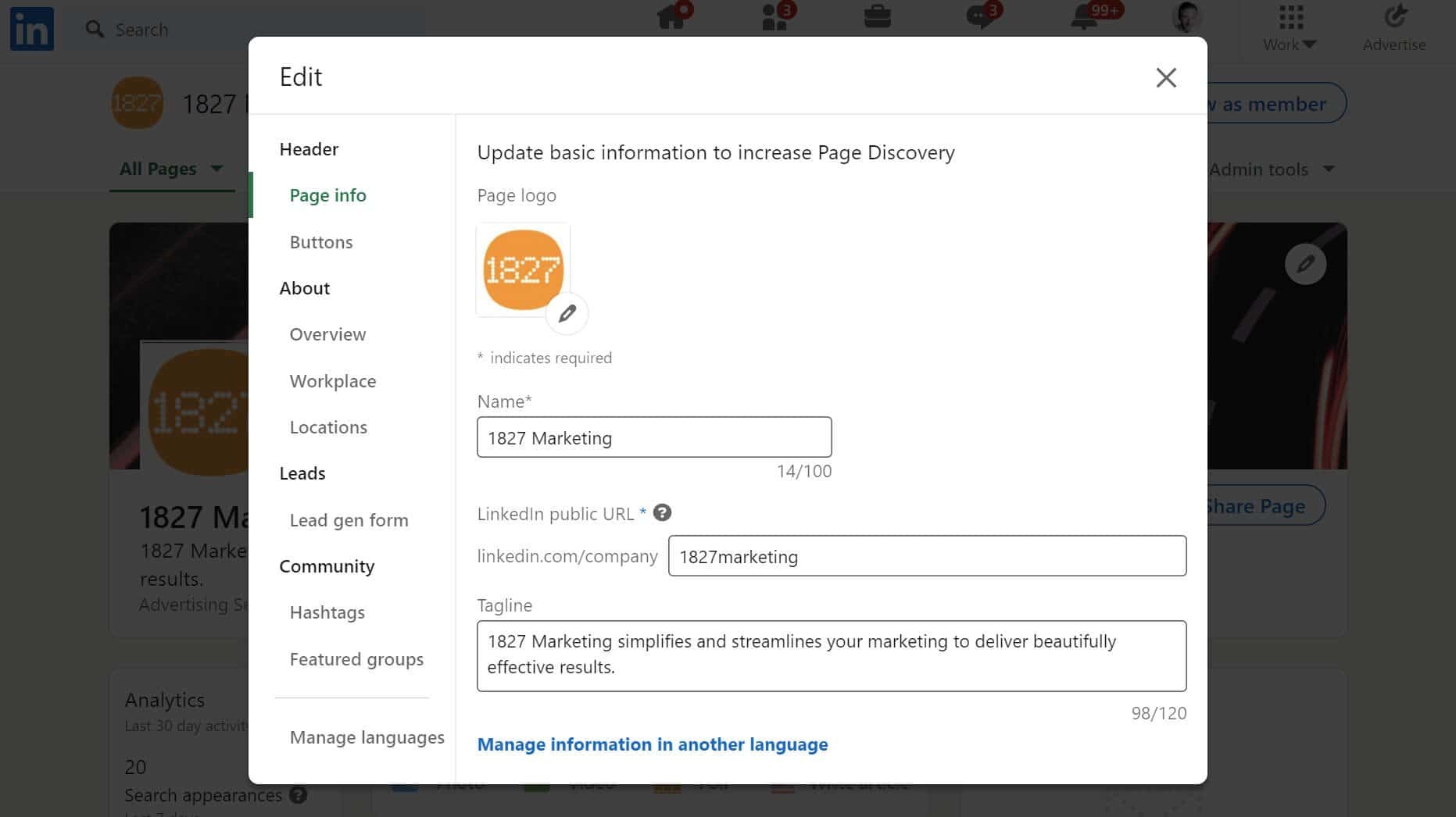Viewport: 1456px width, 817px height.
Task: Open Featured groups section
Action: pyautogui.click(x=356, y=659)
